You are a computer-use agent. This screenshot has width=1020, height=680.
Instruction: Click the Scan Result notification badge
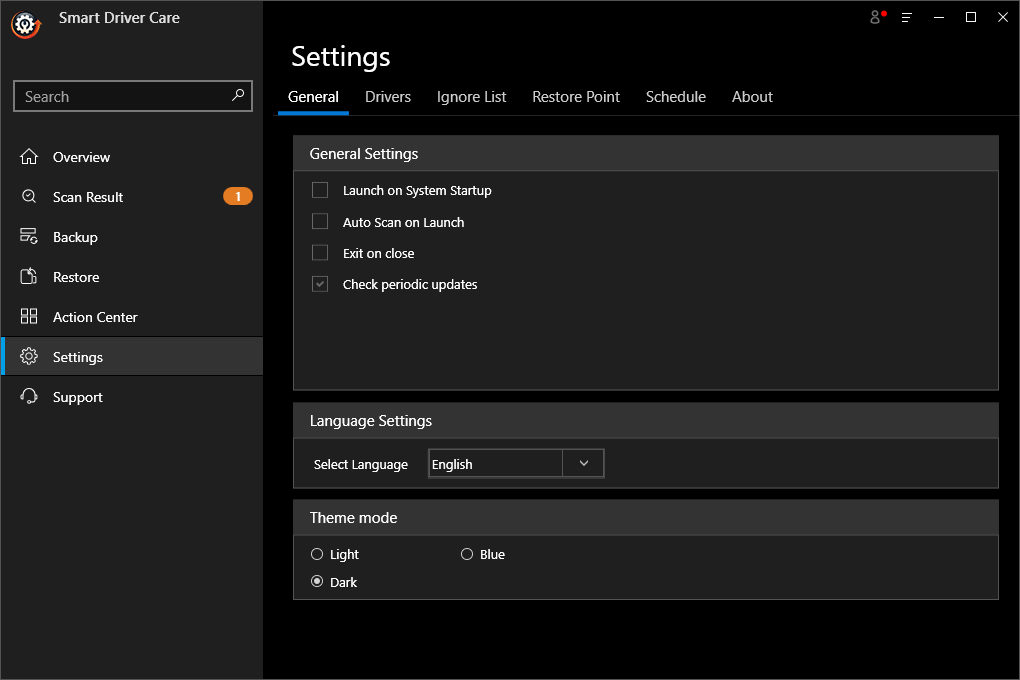(x=238, y=196)
